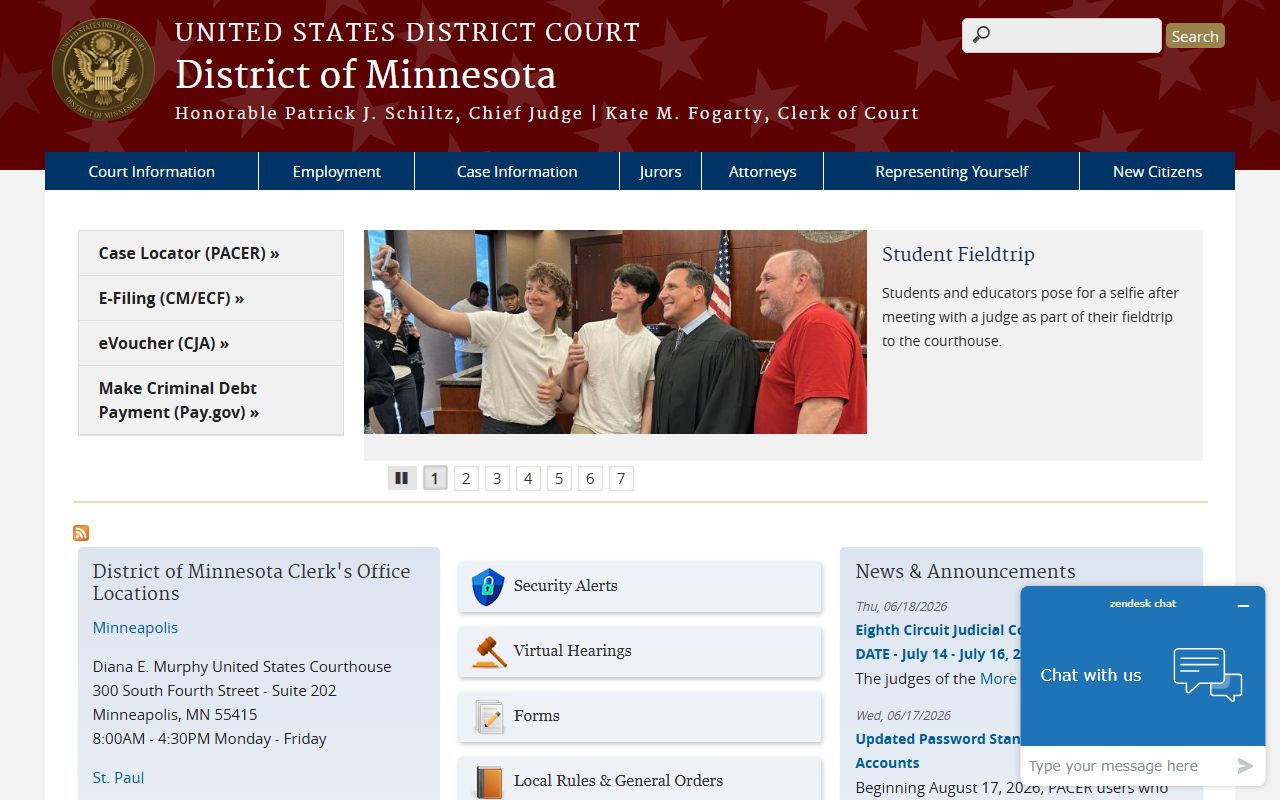Open E-Filing (CM/ECF) link
This screenshot has height=800, width=1280.
click(211, 298)
